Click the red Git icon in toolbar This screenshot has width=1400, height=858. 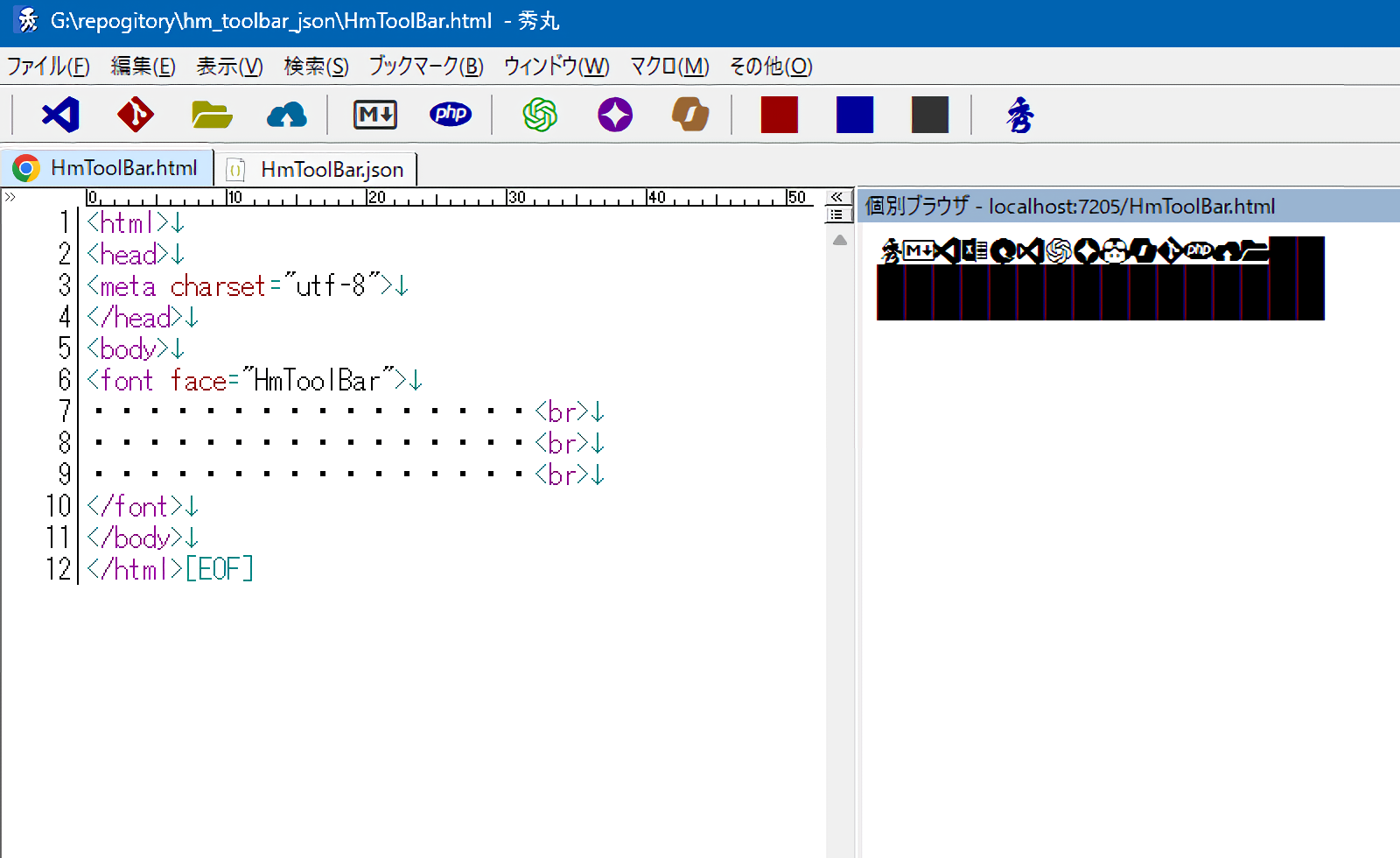136,115
